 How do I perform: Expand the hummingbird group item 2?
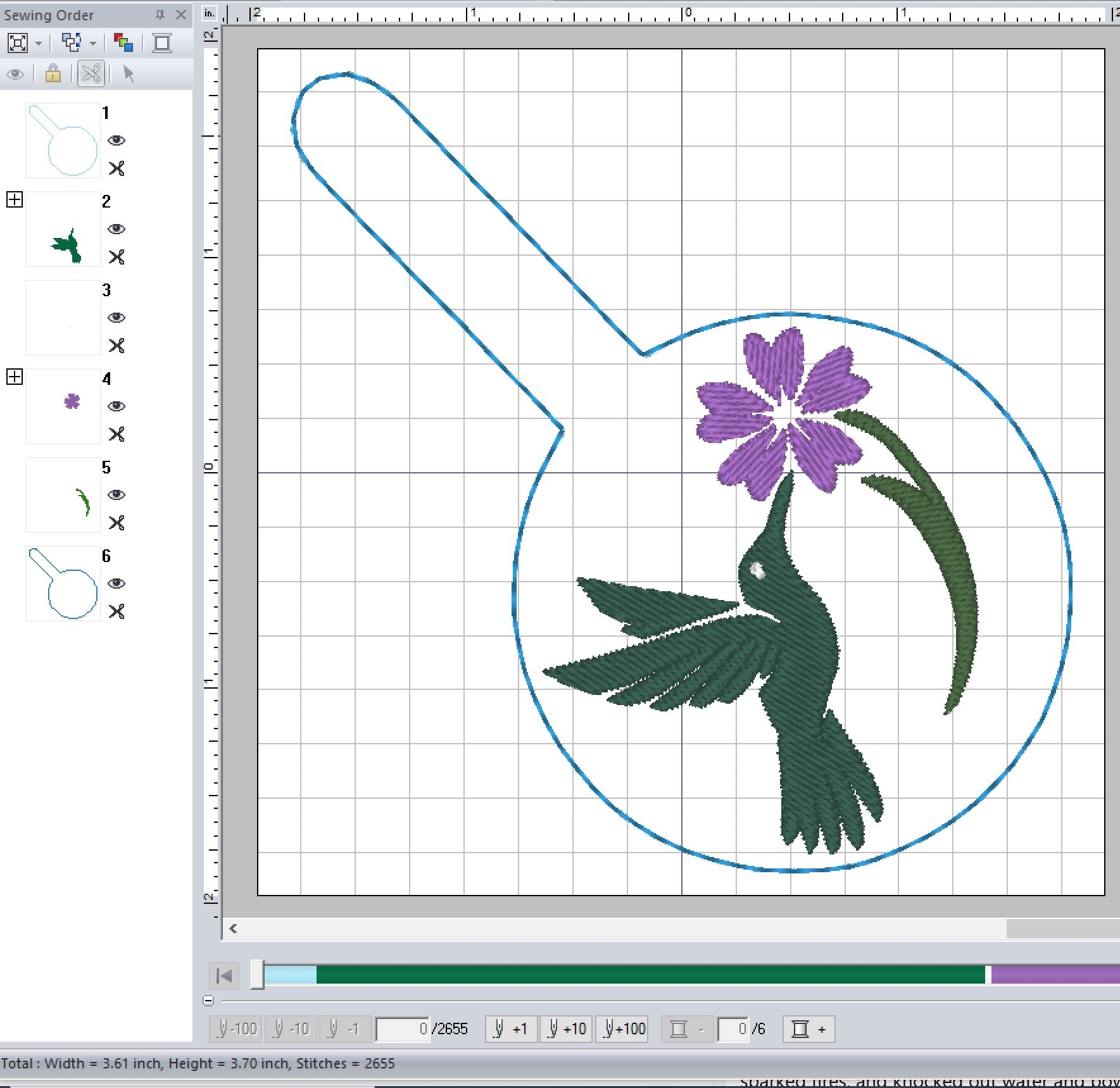[15, 200]
